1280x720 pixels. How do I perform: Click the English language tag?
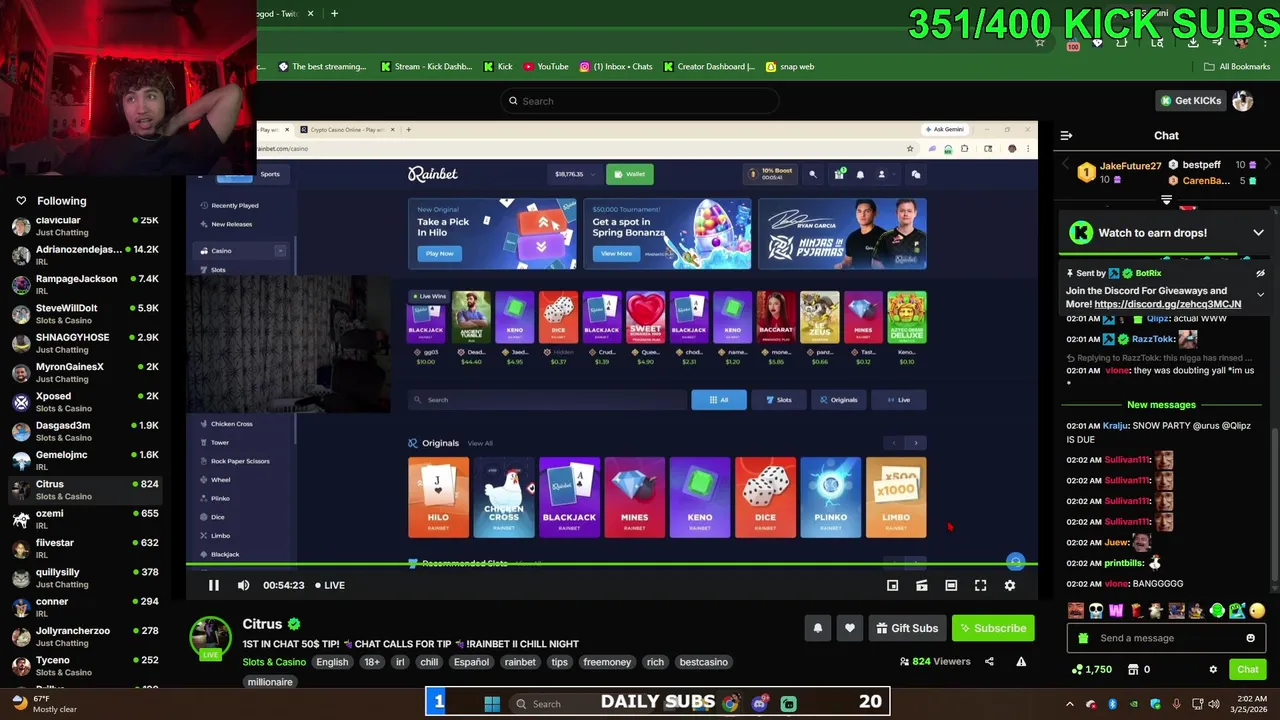click(332, 662)
